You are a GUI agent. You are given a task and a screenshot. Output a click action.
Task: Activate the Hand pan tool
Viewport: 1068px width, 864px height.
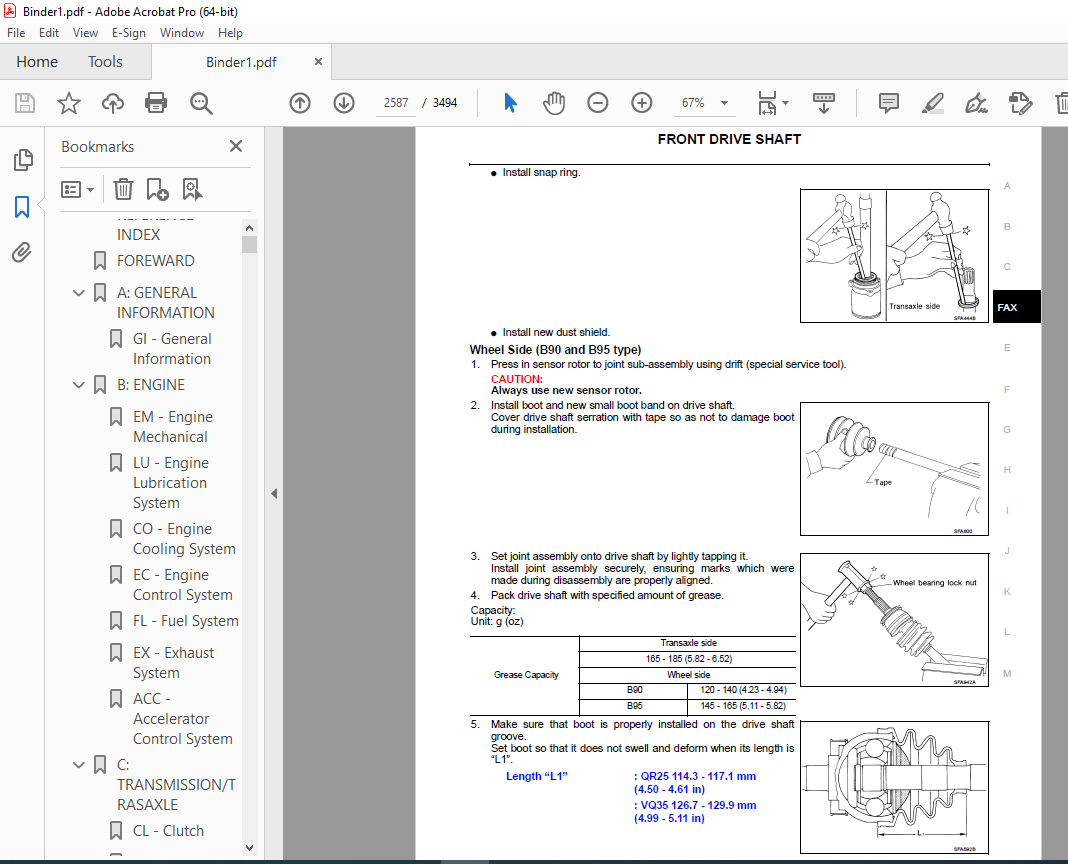click(x=554, y=103)
